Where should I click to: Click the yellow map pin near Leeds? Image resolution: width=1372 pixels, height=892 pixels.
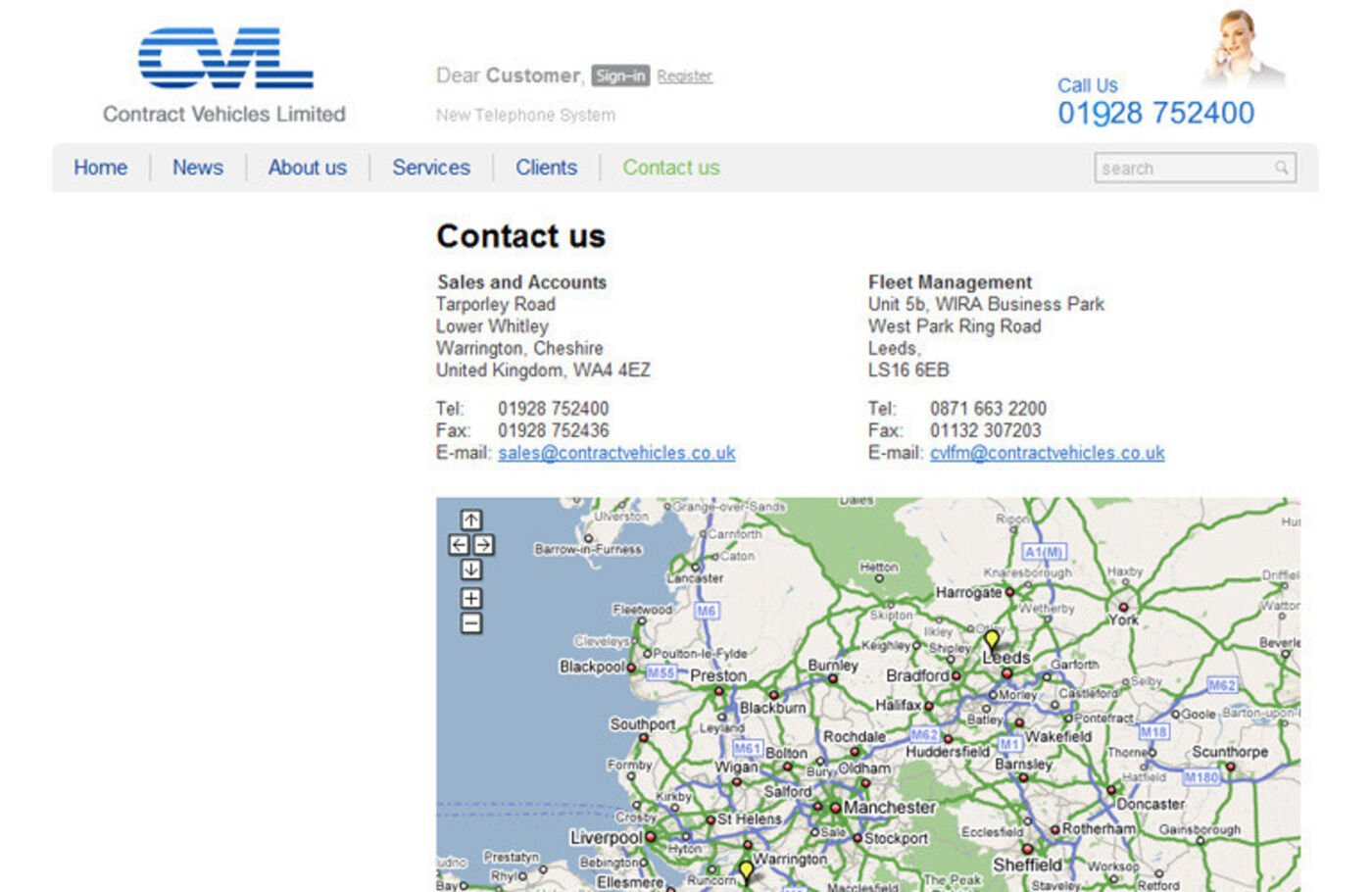pyautogui.click(x=992, y=640)
